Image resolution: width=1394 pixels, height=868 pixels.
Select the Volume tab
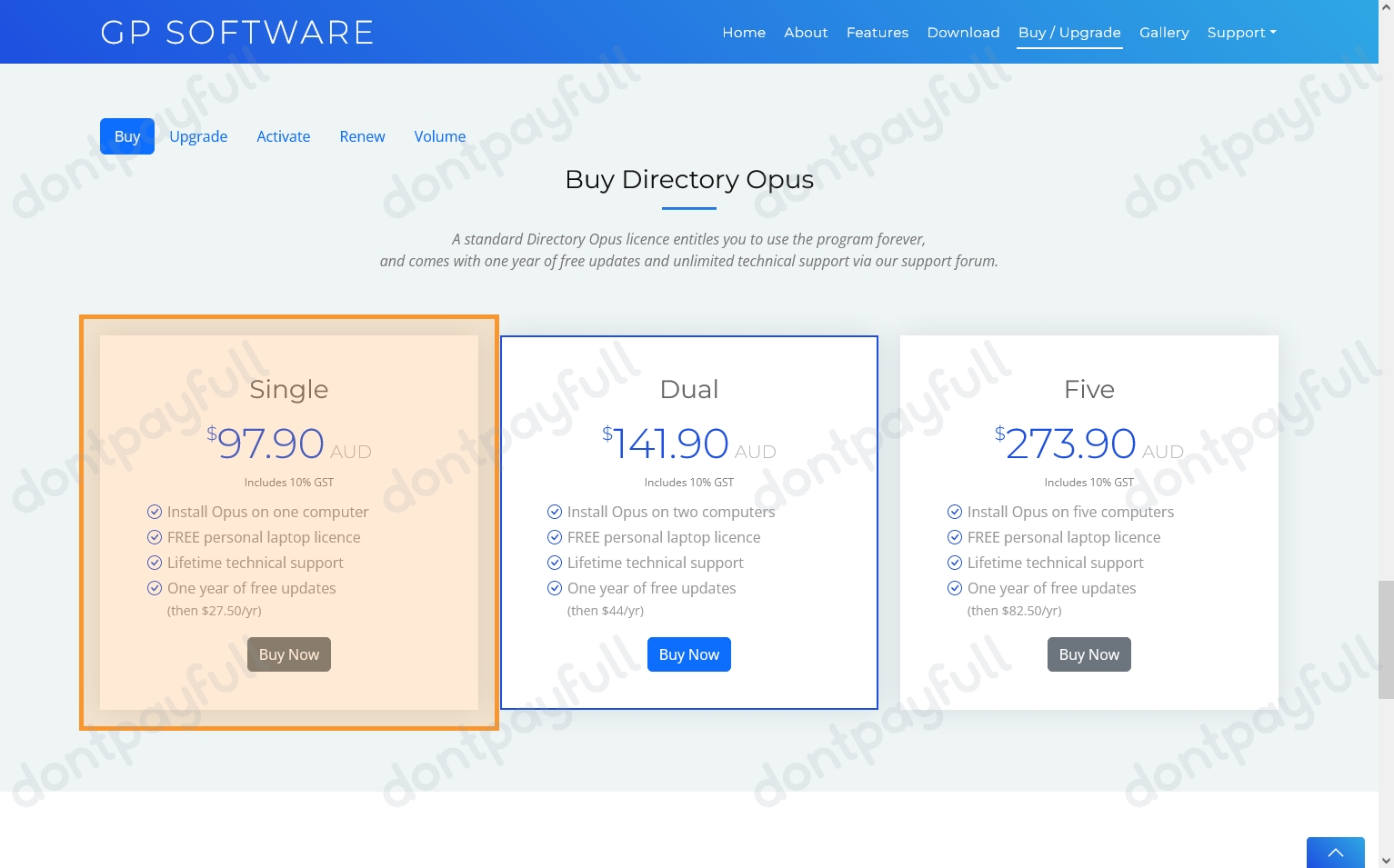pyautogui.click(x=439, y=136)
